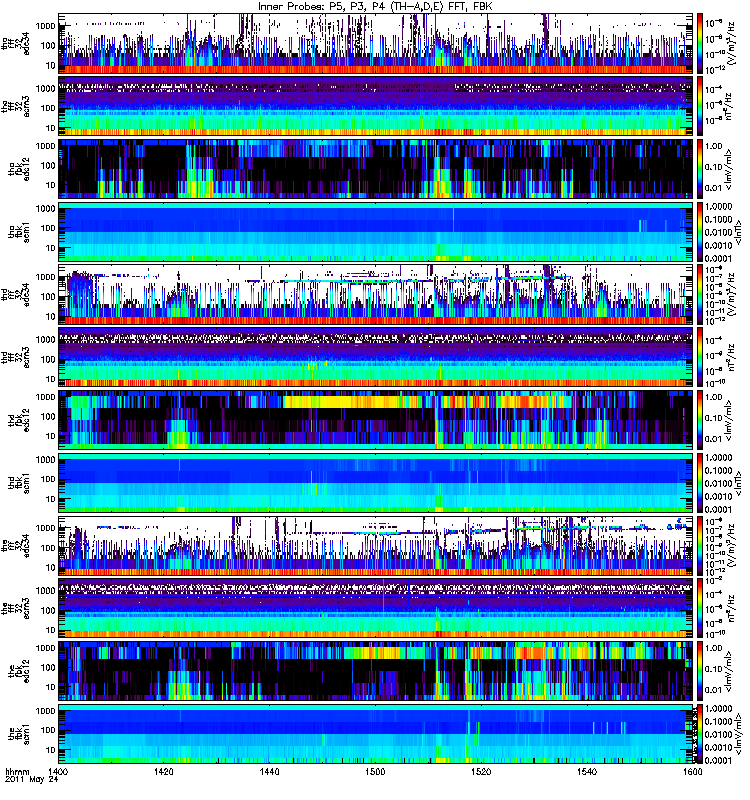750x800 pixels.
Task: Click the 'tha fbk scm1' y-axis label
Action: [19, 232]
